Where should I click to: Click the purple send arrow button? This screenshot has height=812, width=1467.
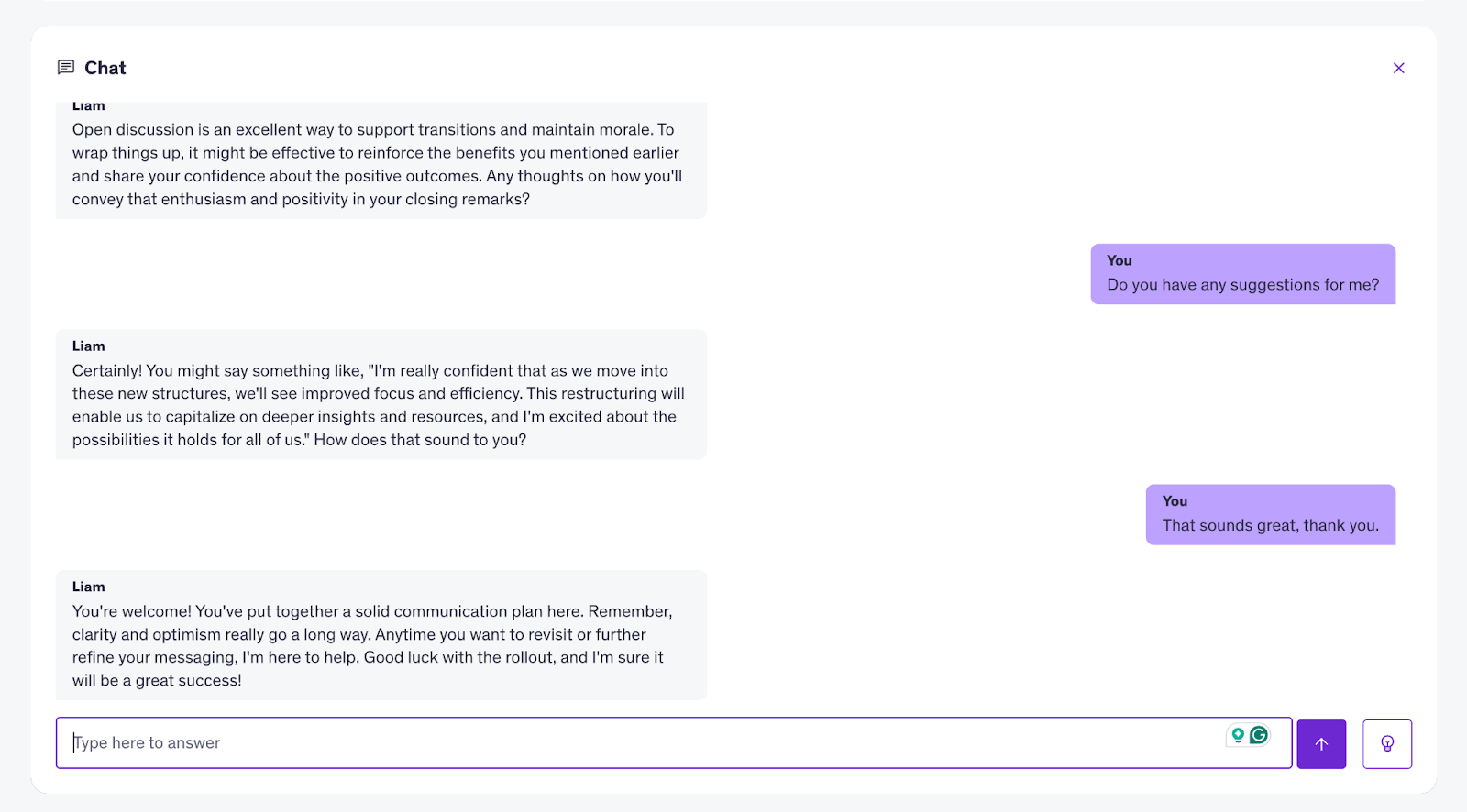(x=1321, y=743)
